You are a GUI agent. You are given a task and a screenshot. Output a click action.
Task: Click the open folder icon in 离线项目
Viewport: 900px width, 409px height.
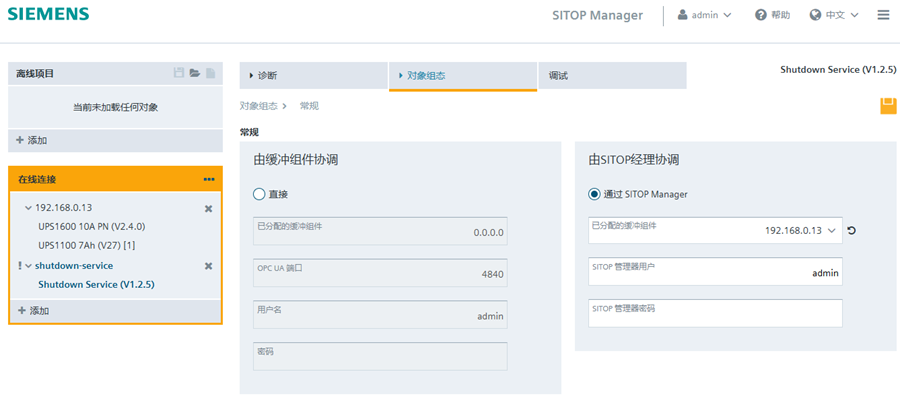195,73
